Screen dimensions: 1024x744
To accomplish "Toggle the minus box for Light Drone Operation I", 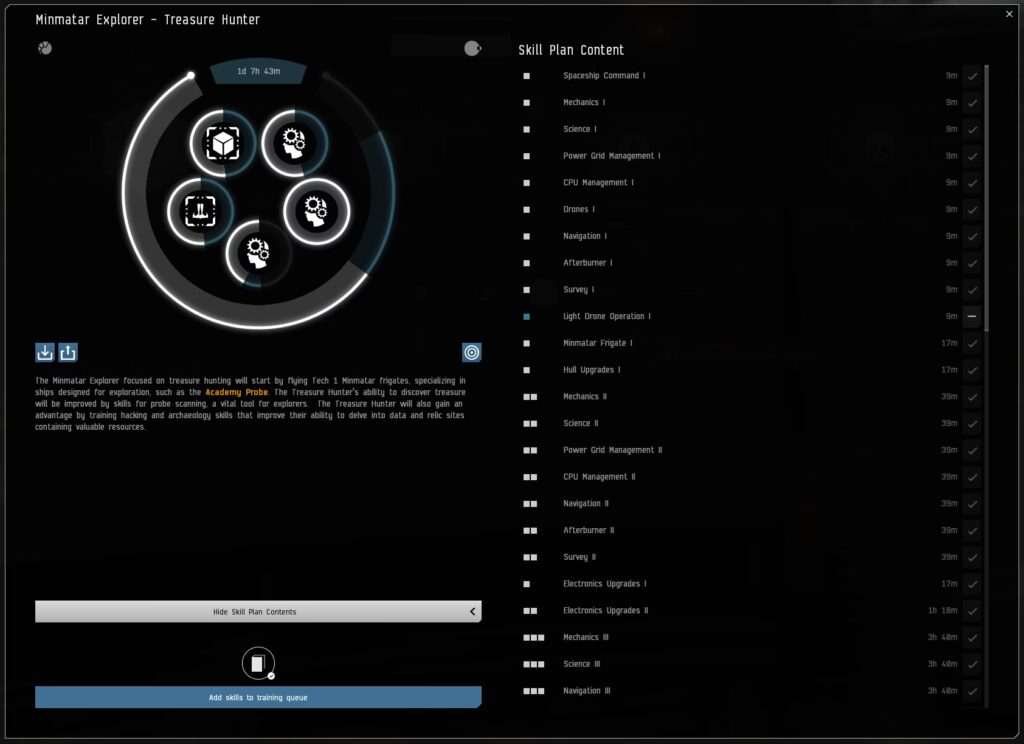I will [x=971, y=316].
